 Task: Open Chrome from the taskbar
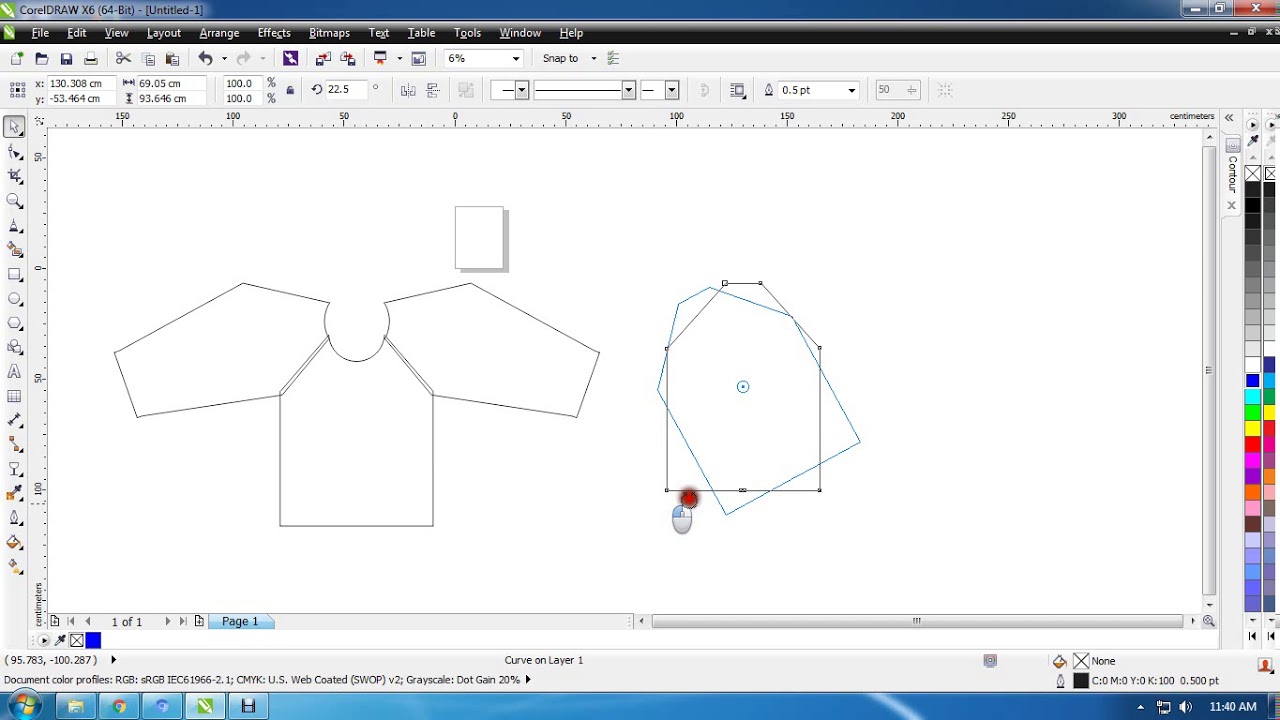(x=119, y=706)
